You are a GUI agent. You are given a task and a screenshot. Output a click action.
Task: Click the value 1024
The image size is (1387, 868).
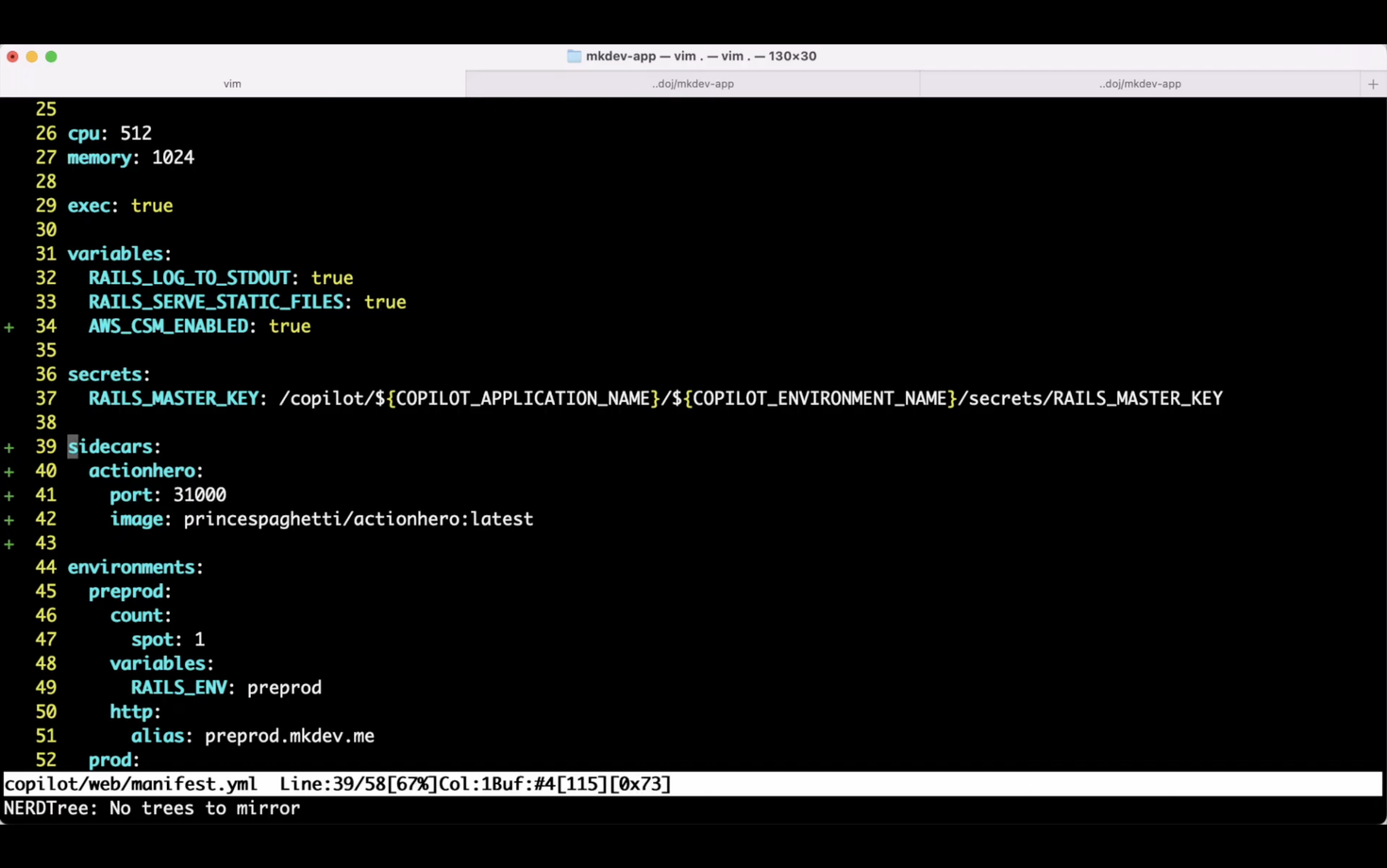[173, 158]
